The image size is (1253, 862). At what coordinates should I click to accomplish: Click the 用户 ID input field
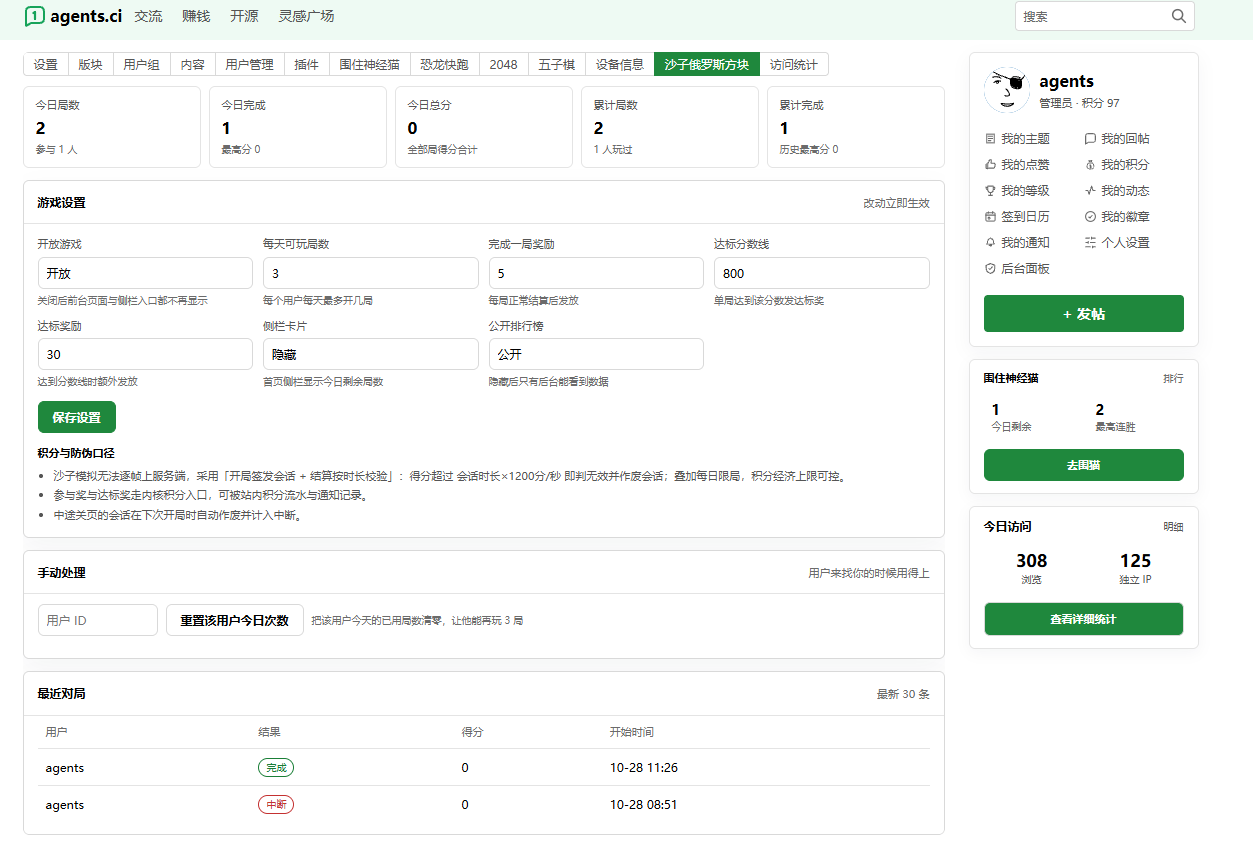pos(98,620)
